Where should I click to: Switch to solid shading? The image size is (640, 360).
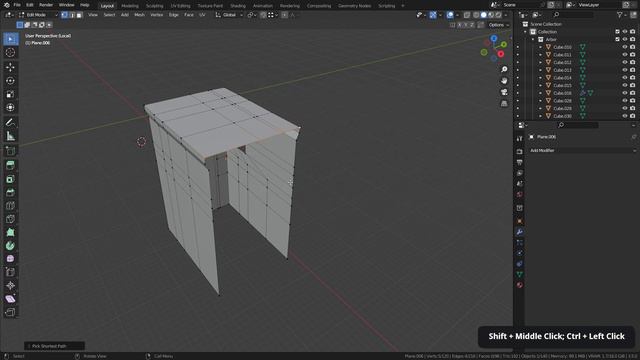point(484,15)
